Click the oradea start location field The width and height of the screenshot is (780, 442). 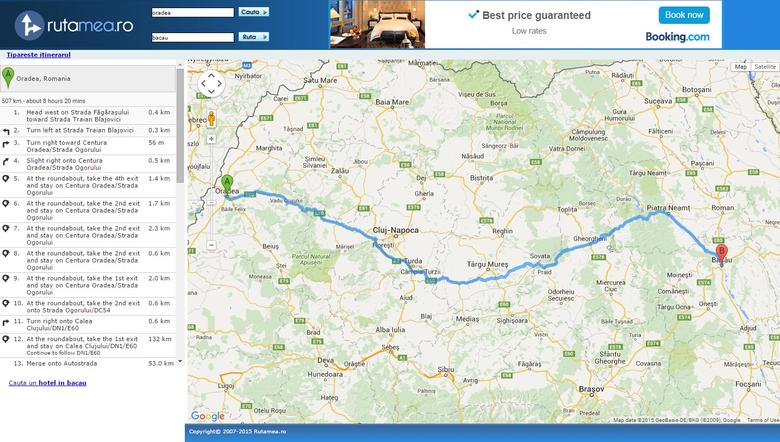(x=193, y=12)
